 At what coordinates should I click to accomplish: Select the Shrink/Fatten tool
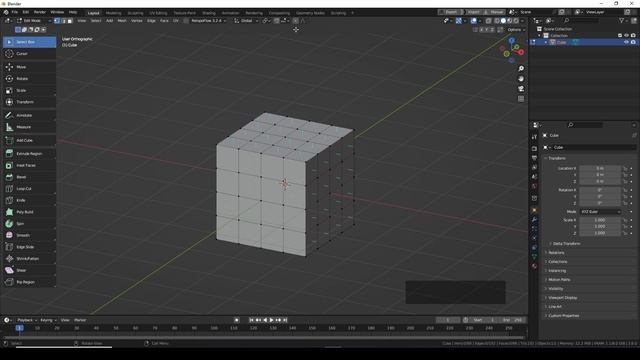click(x=29, y=259)
